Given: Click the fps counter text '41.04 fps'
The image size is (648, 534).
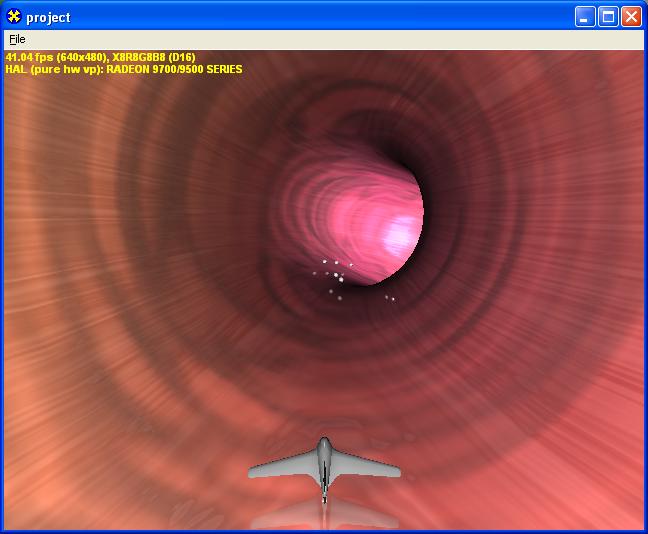Looking at the screenshot, I should pyautogui.click(x=29, y=57).
